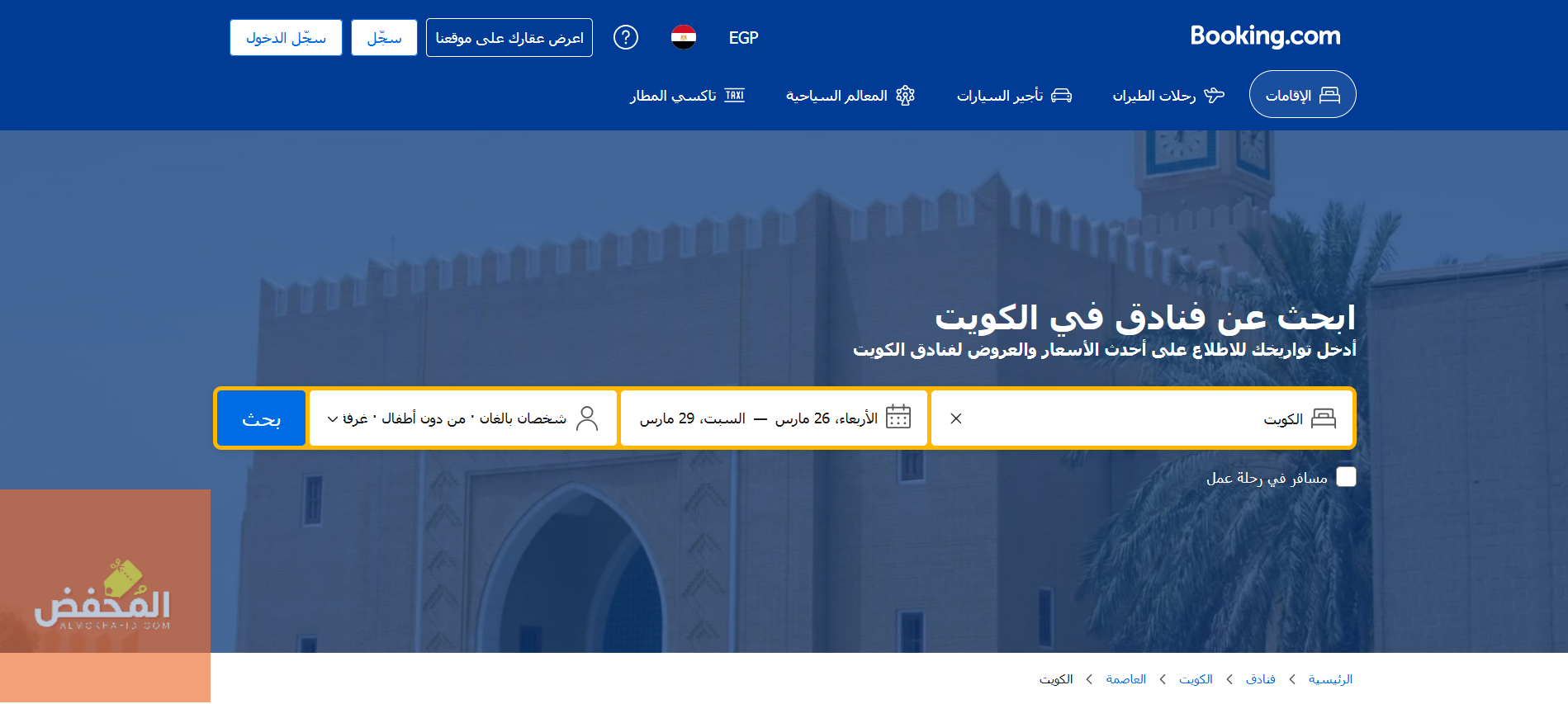Open the 'المعالم السياحية' attractions tab
The image size is (1568, 704).
(x=850, y=96)
